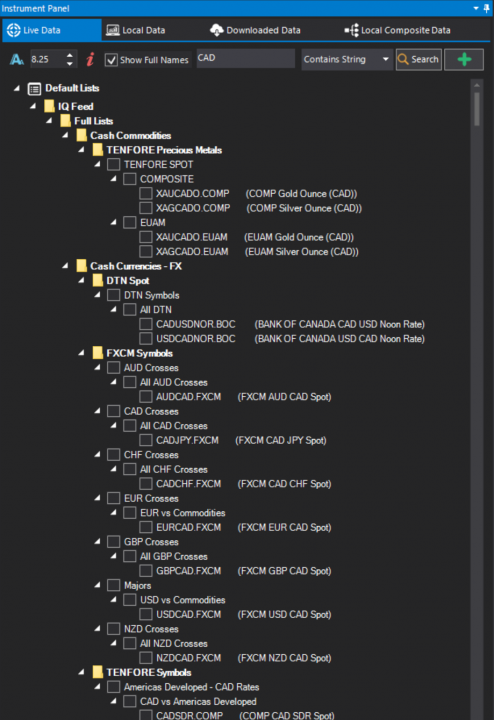
Task: Collapse the Cash Commodities folder
Action: (66, 135)
